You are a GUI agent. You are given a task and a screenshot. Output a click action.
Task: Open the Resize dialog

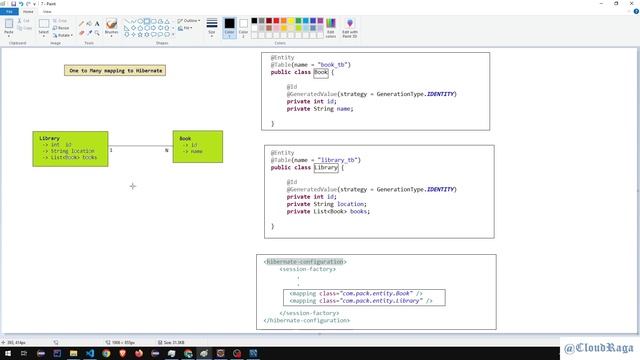(60, 28)
